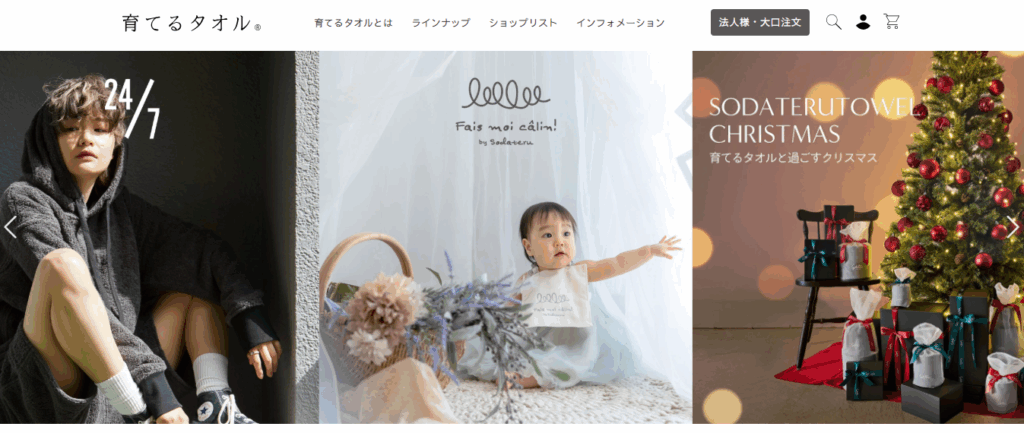Image resolution: width=1024 pixels, height=433 pixels.
Task: Click the Fais moi câlin logo
Action: point(506,112)
